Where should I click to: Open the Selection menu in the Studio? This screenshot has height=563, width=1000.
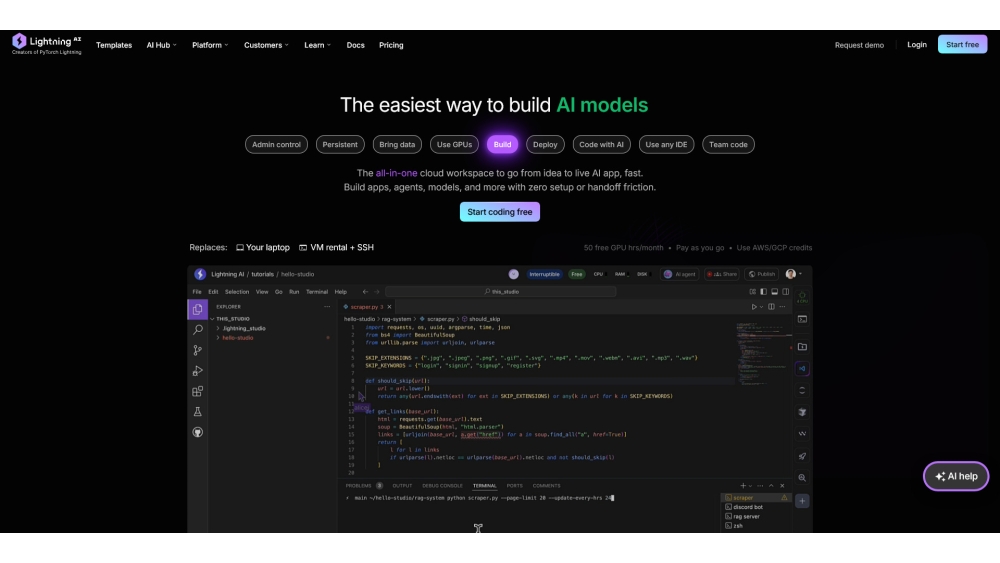point(237,291)
